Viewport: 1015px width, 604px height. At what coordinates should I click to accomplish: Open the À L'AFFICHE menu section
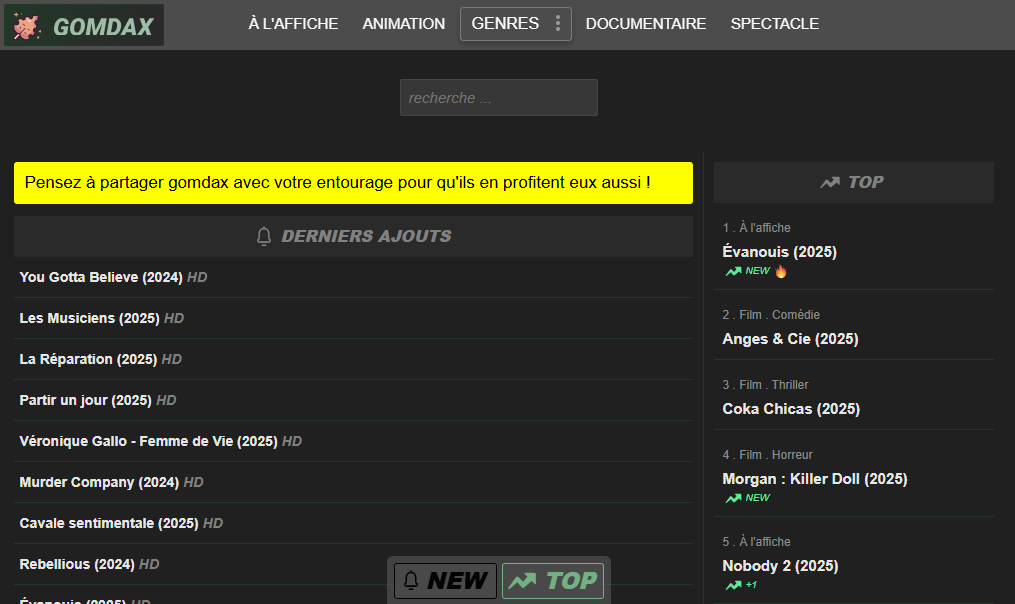[x=293, y=24]
